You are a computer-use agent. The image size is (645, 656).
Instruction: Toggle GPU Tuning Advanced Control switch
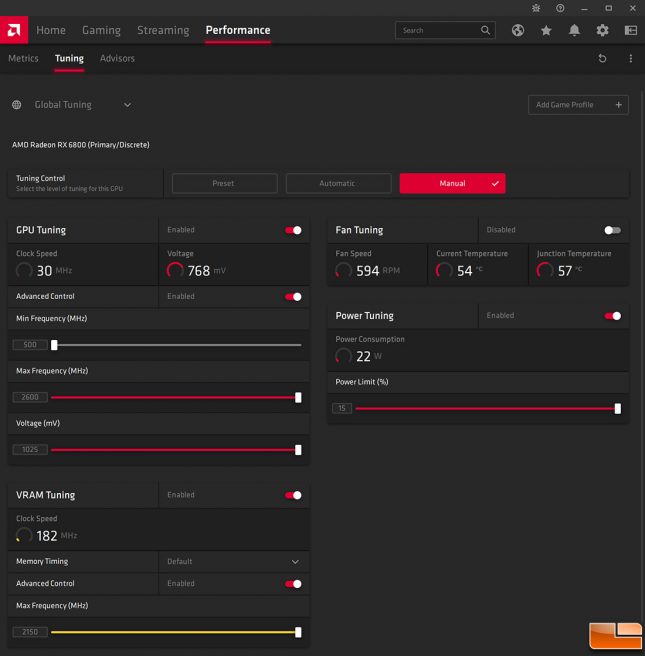pyautogui.click(x=293, y=297)
